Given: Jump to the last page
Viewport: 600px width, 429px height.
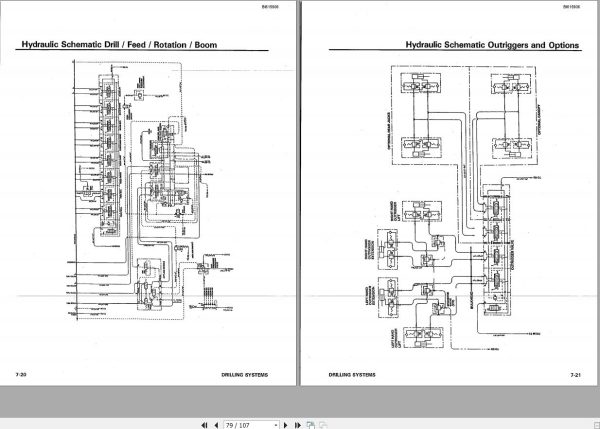Looking at the screenshot, I should pos(298,425).
